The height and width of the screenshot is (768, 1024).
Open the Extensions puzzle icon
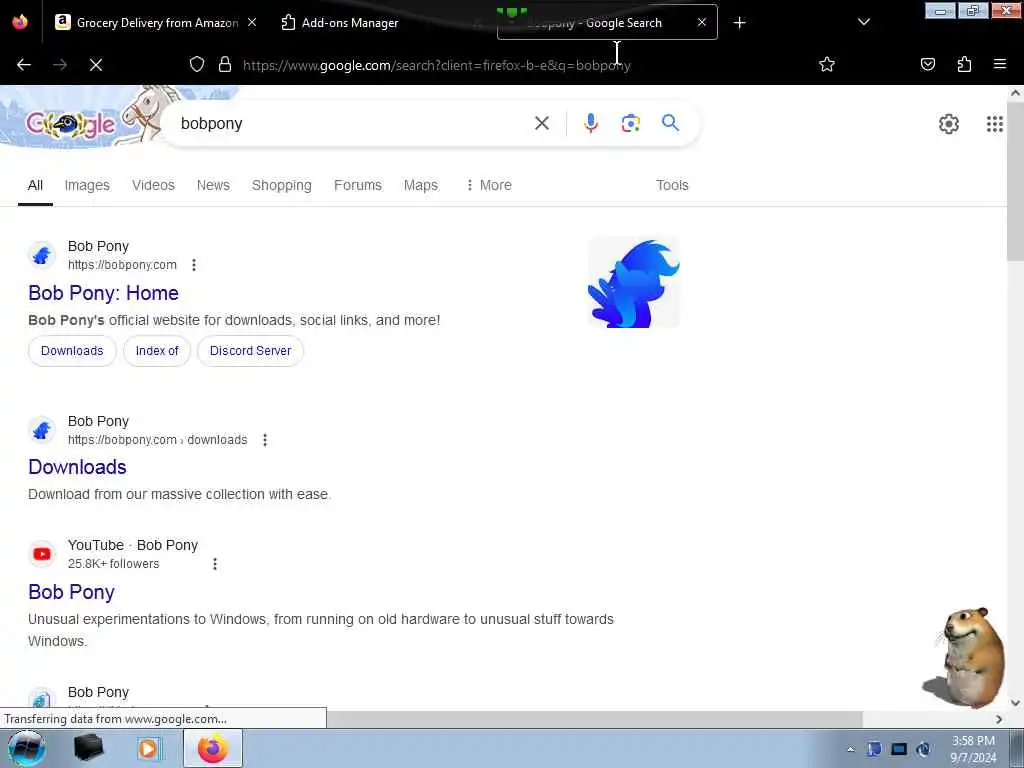click(x=964, y=64)
